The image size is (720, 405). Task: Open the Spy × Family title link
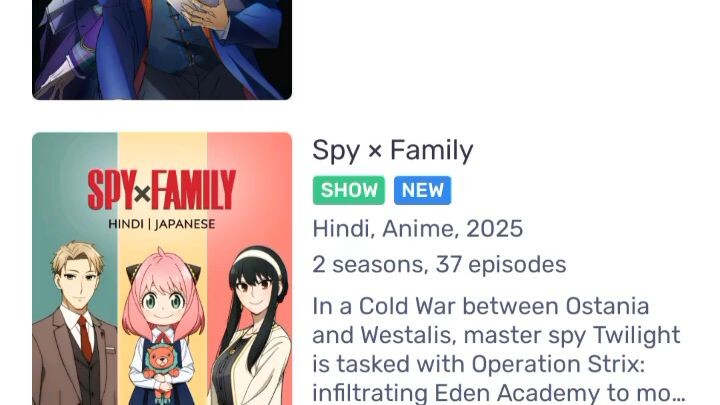393,151
